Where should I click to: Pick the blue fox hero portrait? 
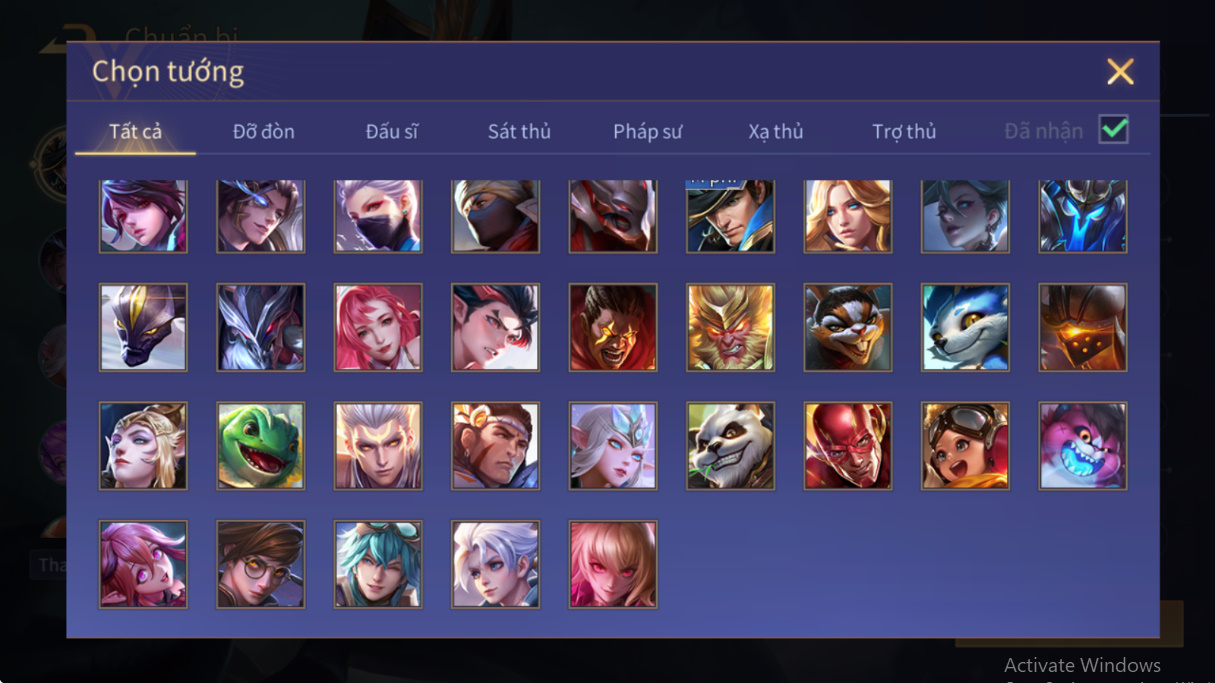965,327
